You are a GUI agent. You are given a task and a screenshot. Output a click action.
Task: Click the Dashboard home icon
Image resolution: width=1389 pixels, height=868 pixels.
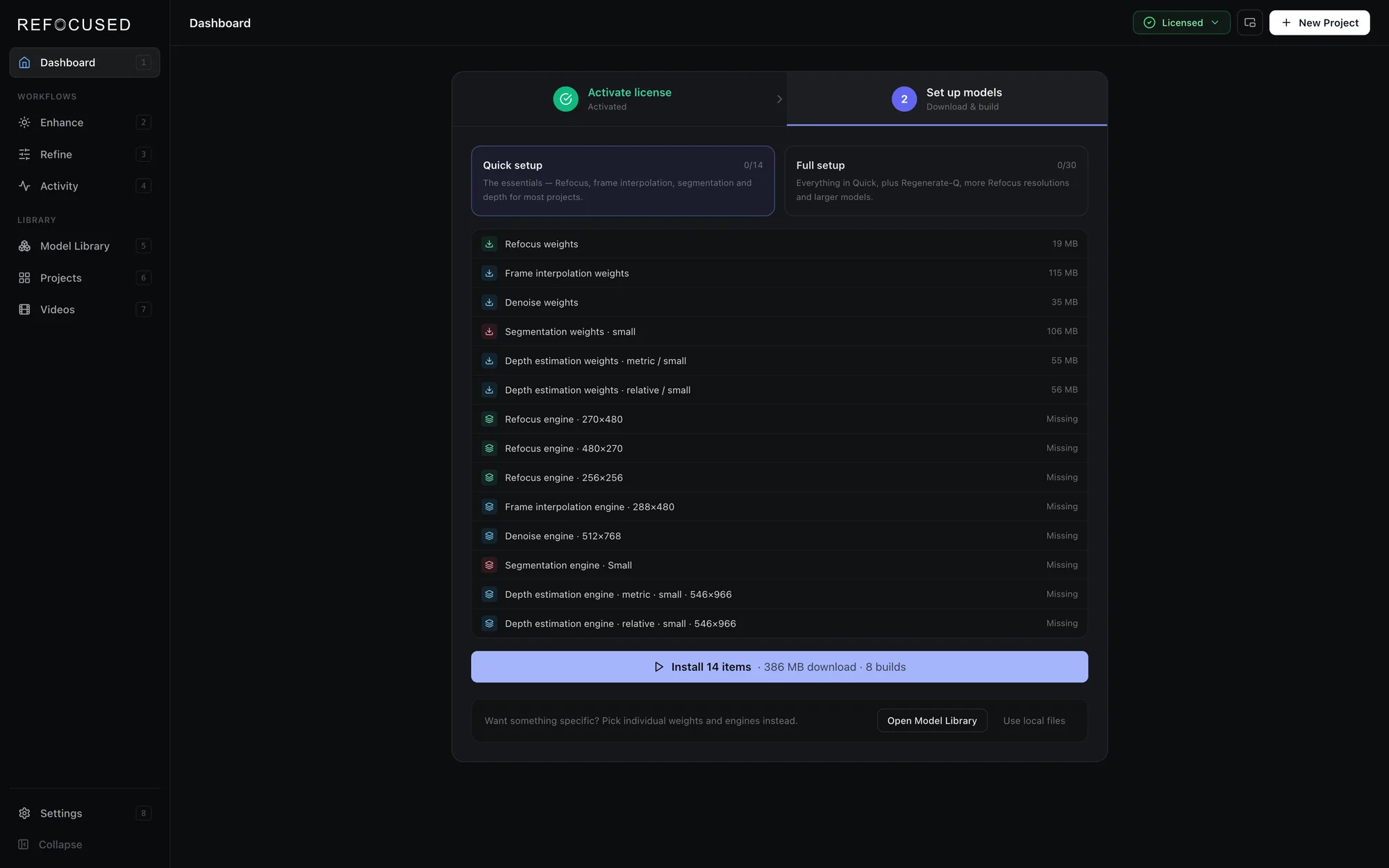pos(24,62)
